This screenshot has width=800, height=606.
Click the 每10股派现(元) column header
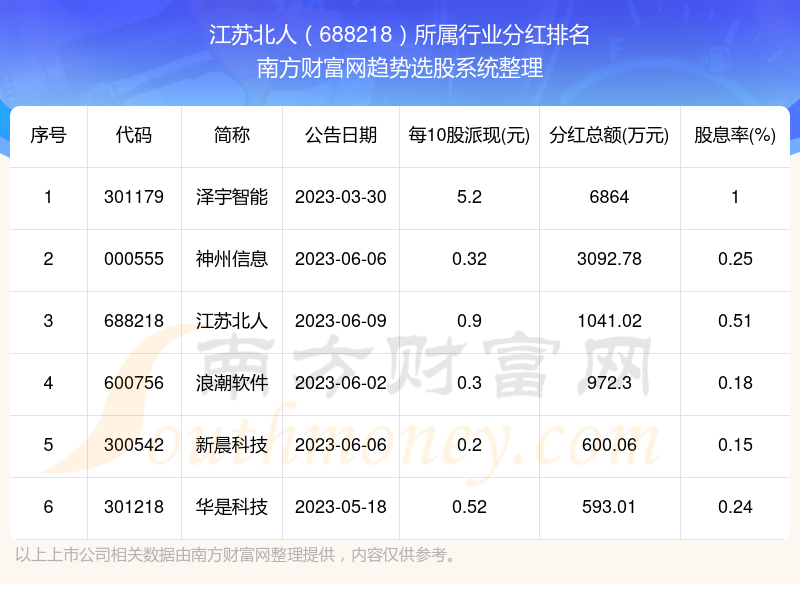click(468, 136)
